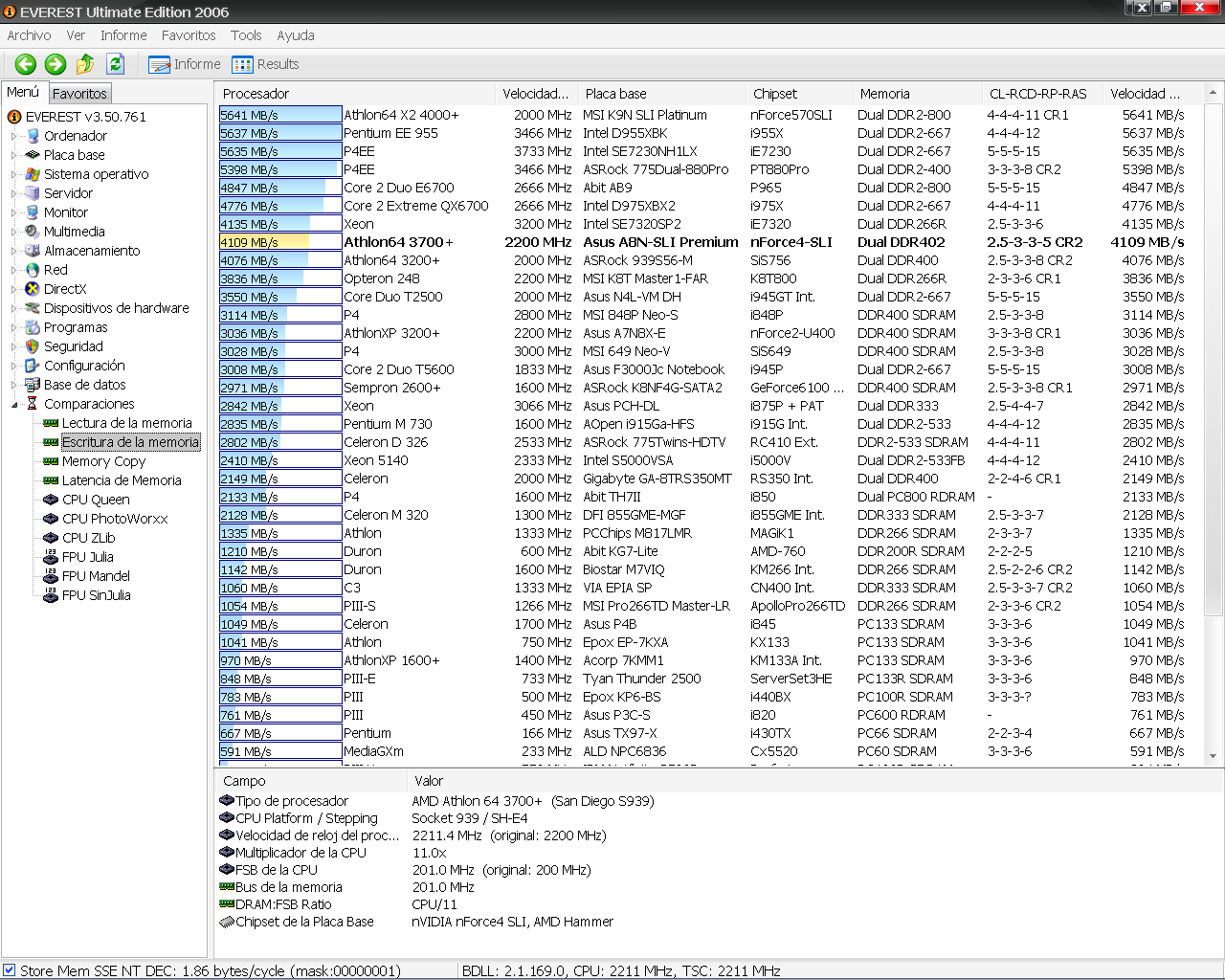This screenshot has height=980, width=1225.
Task: Click the results list scroll down arrow
Action: tap(1214, 757)
